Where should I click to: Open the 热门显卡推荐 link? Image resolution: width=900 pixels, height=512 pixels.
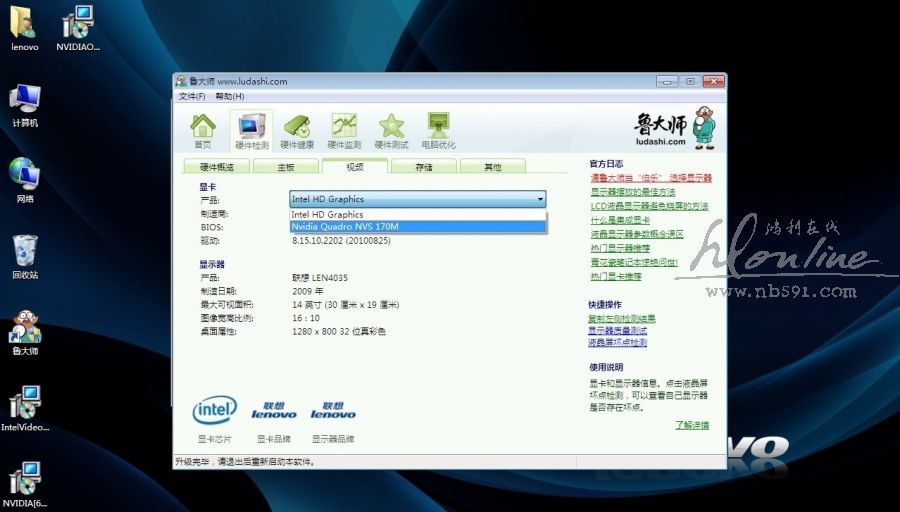(616, 276)
